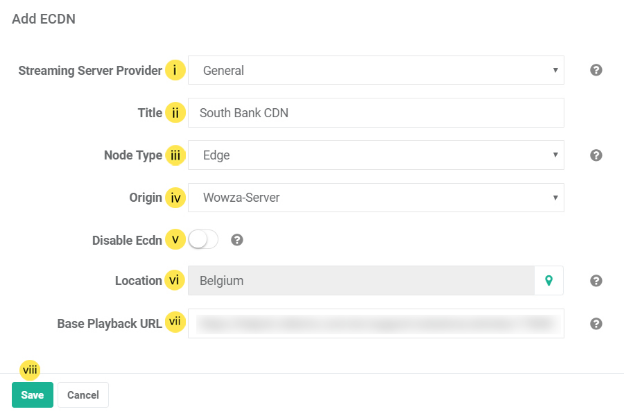Click help icon beside Disable Ecdn toggle
The width and height of the screenshot is (624, 416).
click(237, 240)
